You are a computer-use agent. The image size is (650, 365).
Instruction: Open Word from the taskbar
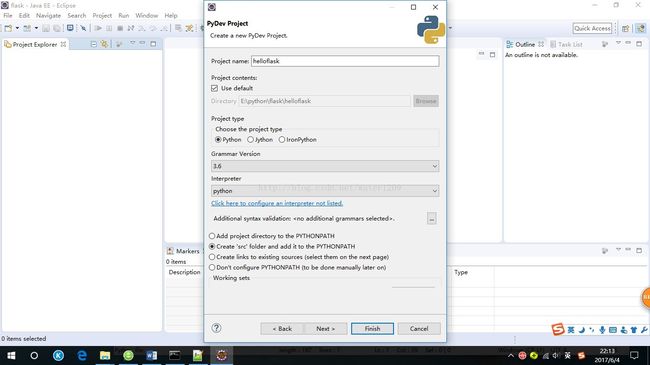click(x=152, y=355)
